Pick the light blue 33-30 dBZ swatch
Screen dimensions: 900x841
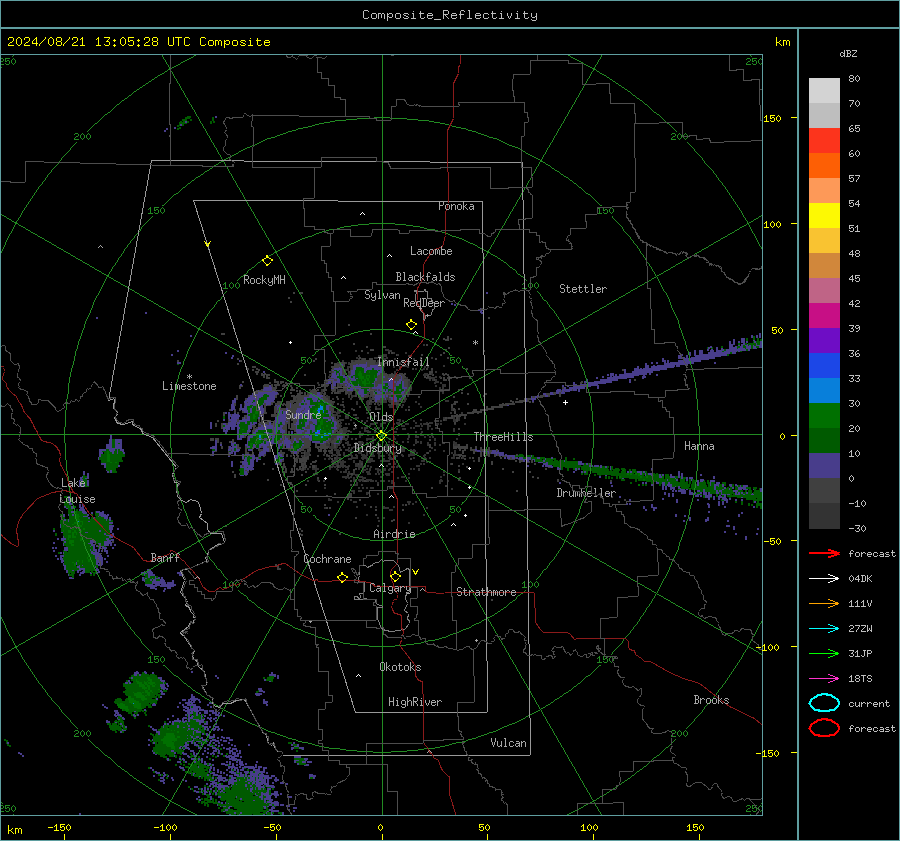pos(824,391)
